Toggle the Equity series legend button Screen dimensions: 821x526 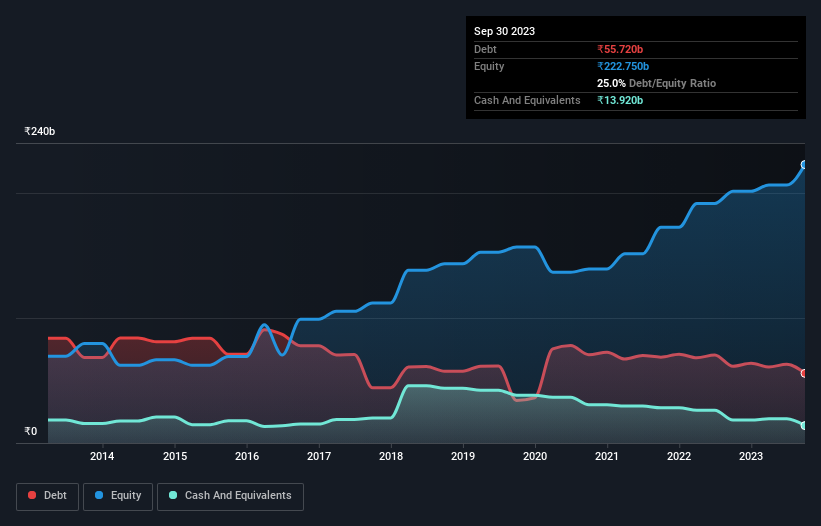[x=118, y=496]
